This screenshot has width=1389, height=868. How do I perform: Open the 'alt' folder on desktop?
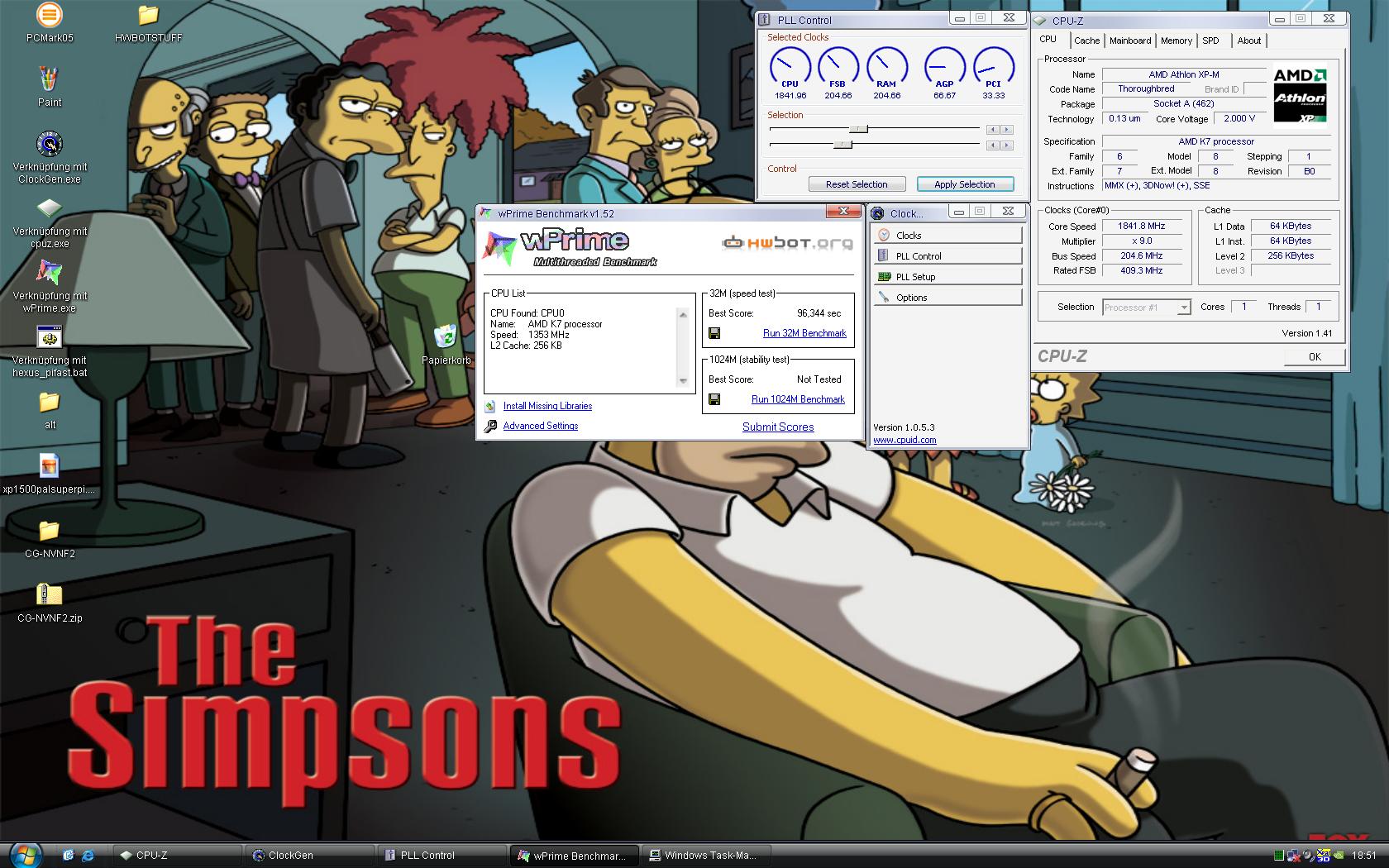(x=50, y=402)
